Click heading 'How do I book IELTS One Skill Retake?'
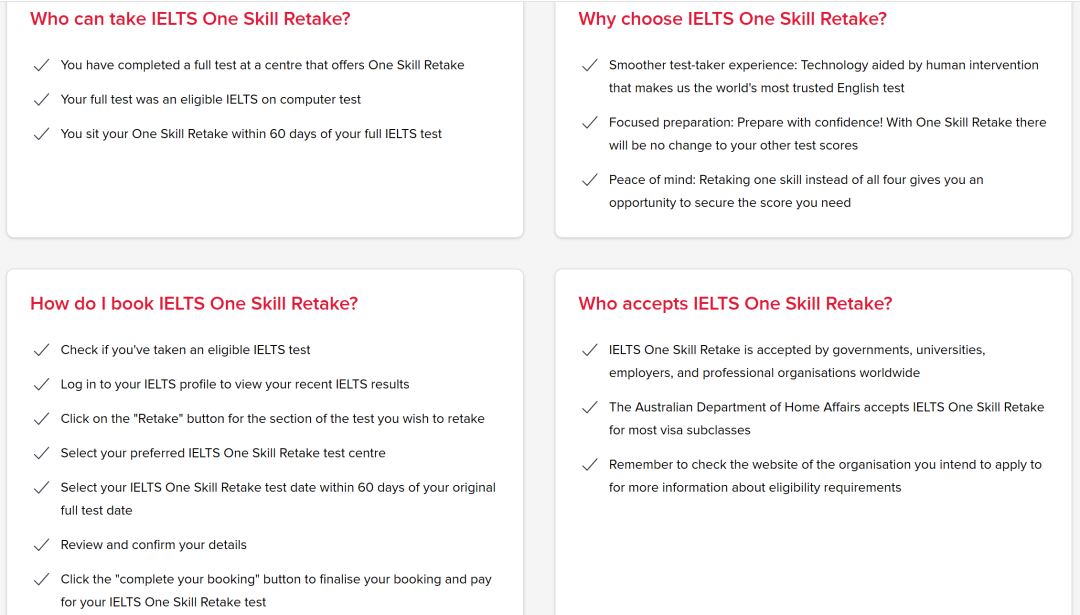1080x615 pixels. point(194,304)
